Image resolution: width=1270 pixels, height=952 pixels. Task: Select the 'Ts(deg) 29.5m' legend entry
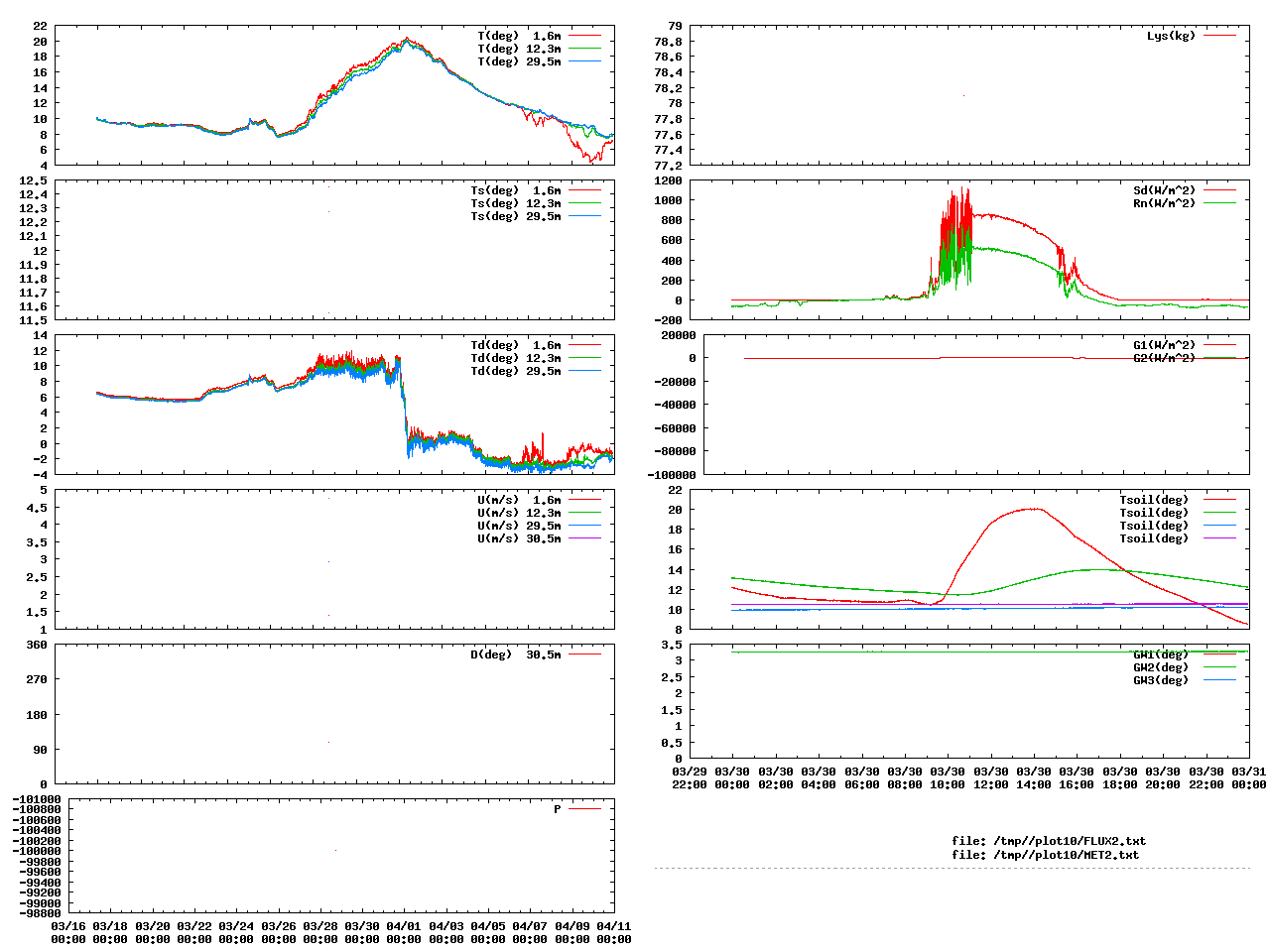point(516,216)
